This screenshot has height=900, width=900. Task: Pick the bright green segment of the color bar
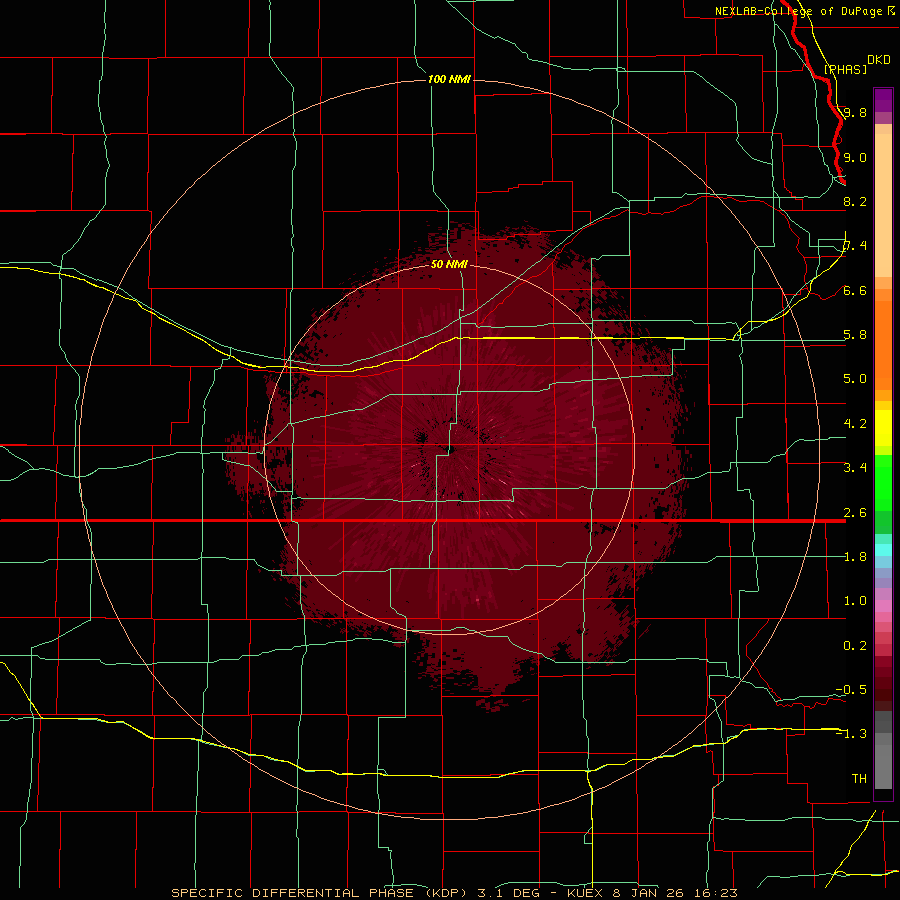(883, 483)
